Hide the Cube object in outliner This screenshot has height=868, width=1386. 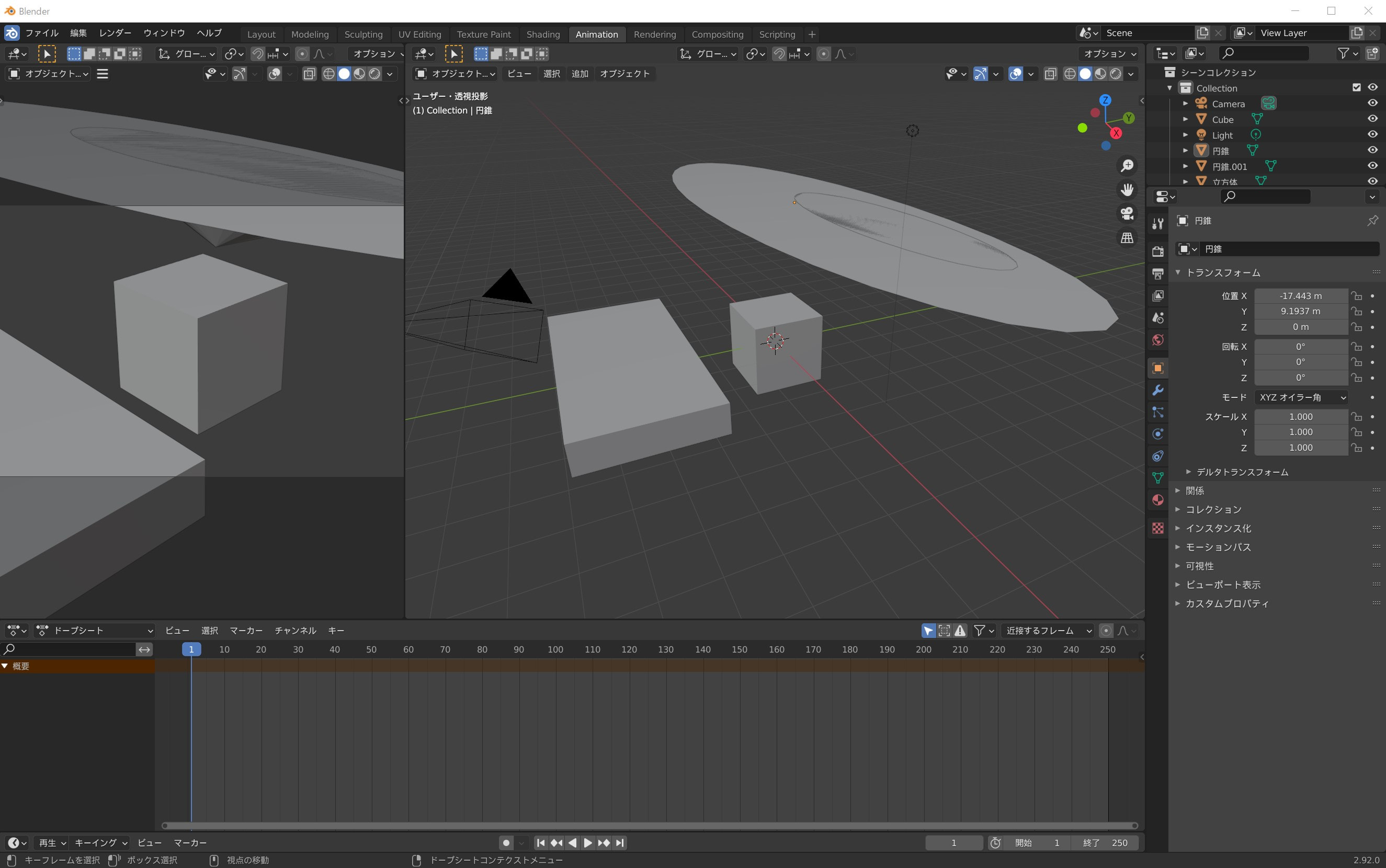1372,119
